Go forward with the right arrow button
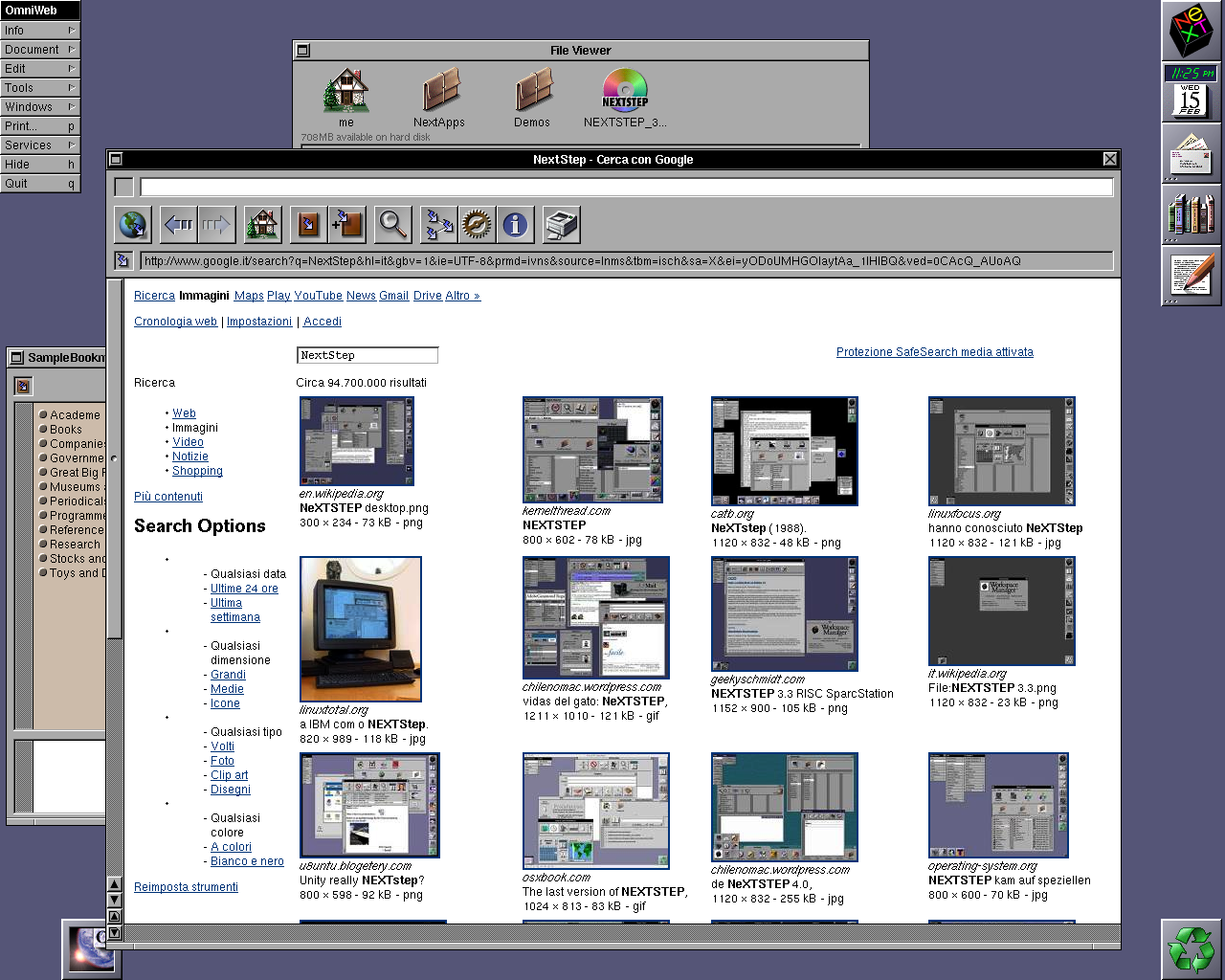This screenshot has height=980, width=1225. [215, 225]
